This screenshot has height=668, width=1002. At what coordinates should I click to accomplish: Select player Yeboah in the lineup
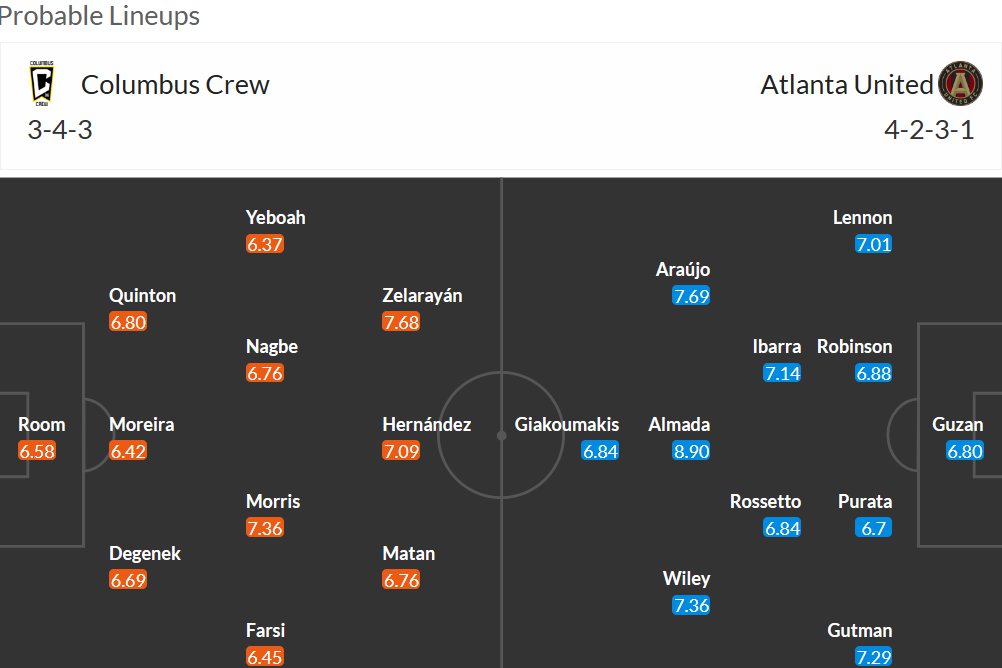[x=275, y=217]
